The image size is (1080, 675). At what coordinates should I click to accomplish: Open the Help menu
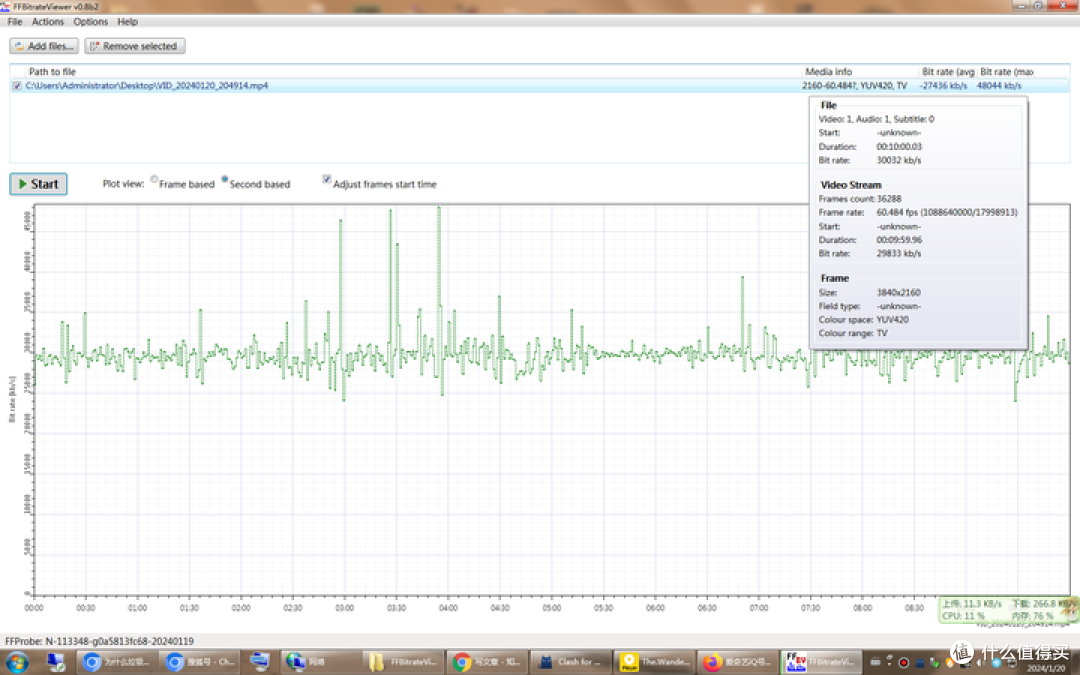click(x=127, y=21)
